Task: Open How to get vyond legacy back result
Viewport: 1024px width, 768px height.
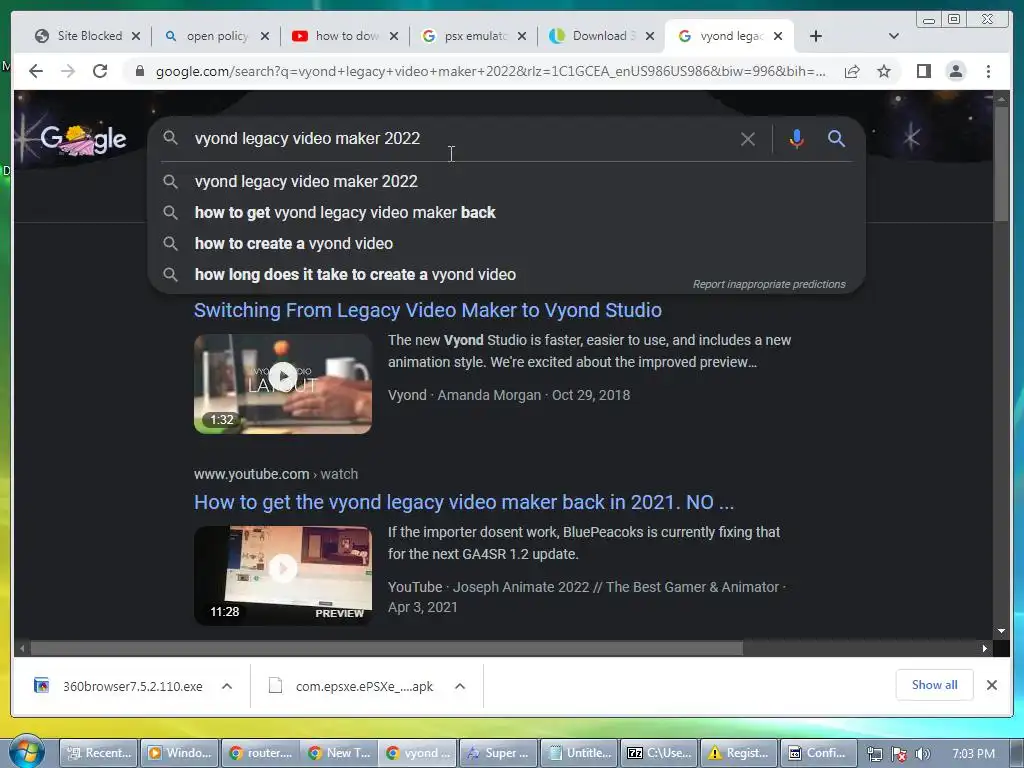Action: point(464,502)
